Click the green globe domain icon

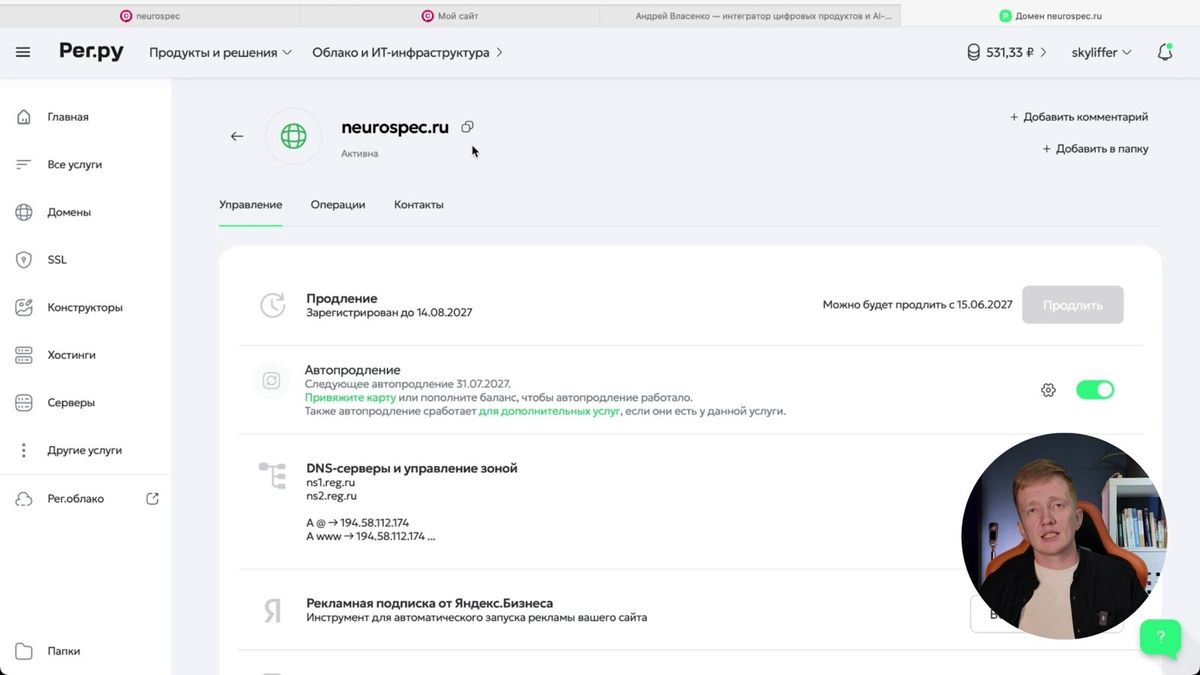coord(293,136)
